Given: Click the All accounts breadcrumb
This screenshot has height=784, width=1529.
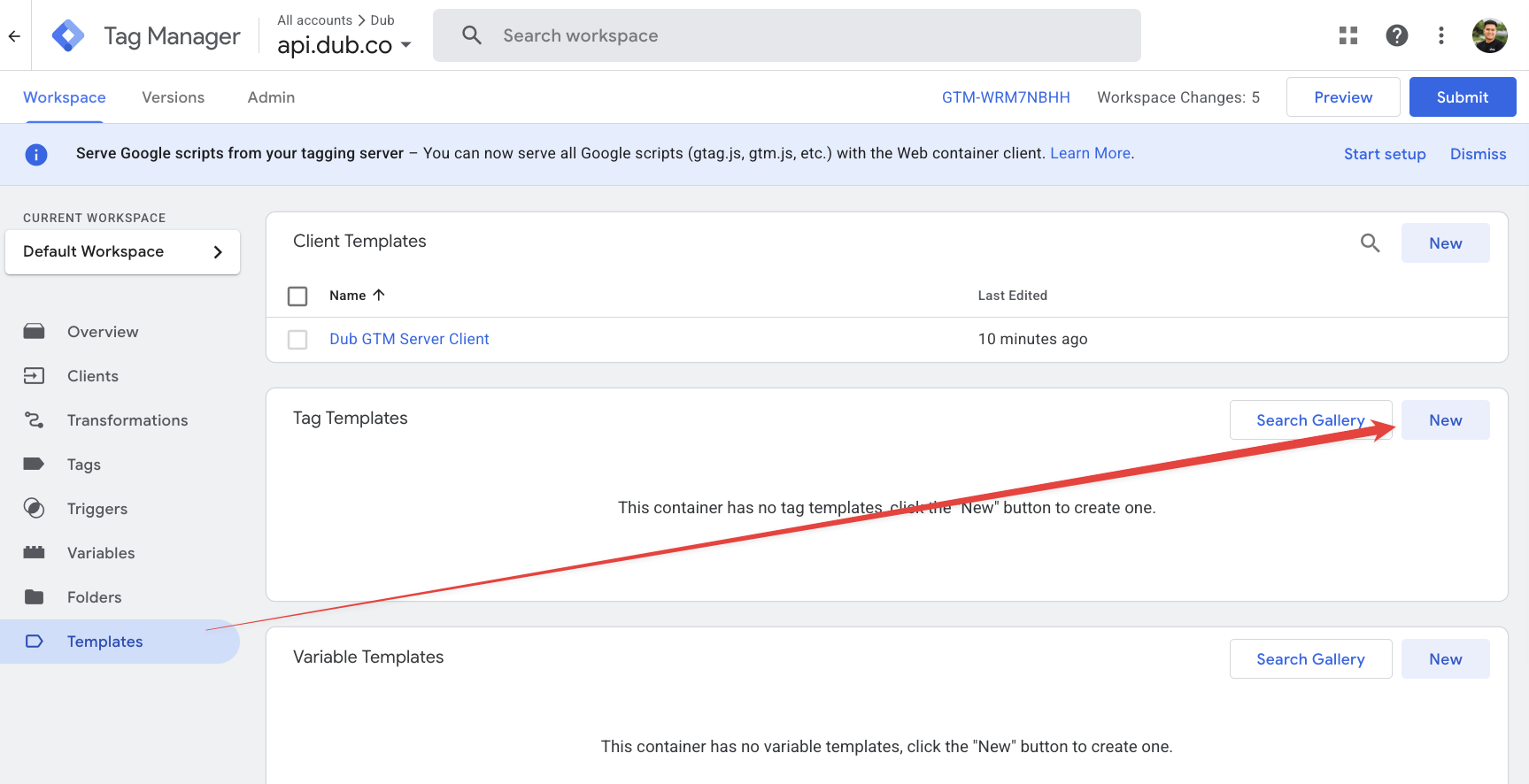Looking at the screenshot, I should point(315,19).
